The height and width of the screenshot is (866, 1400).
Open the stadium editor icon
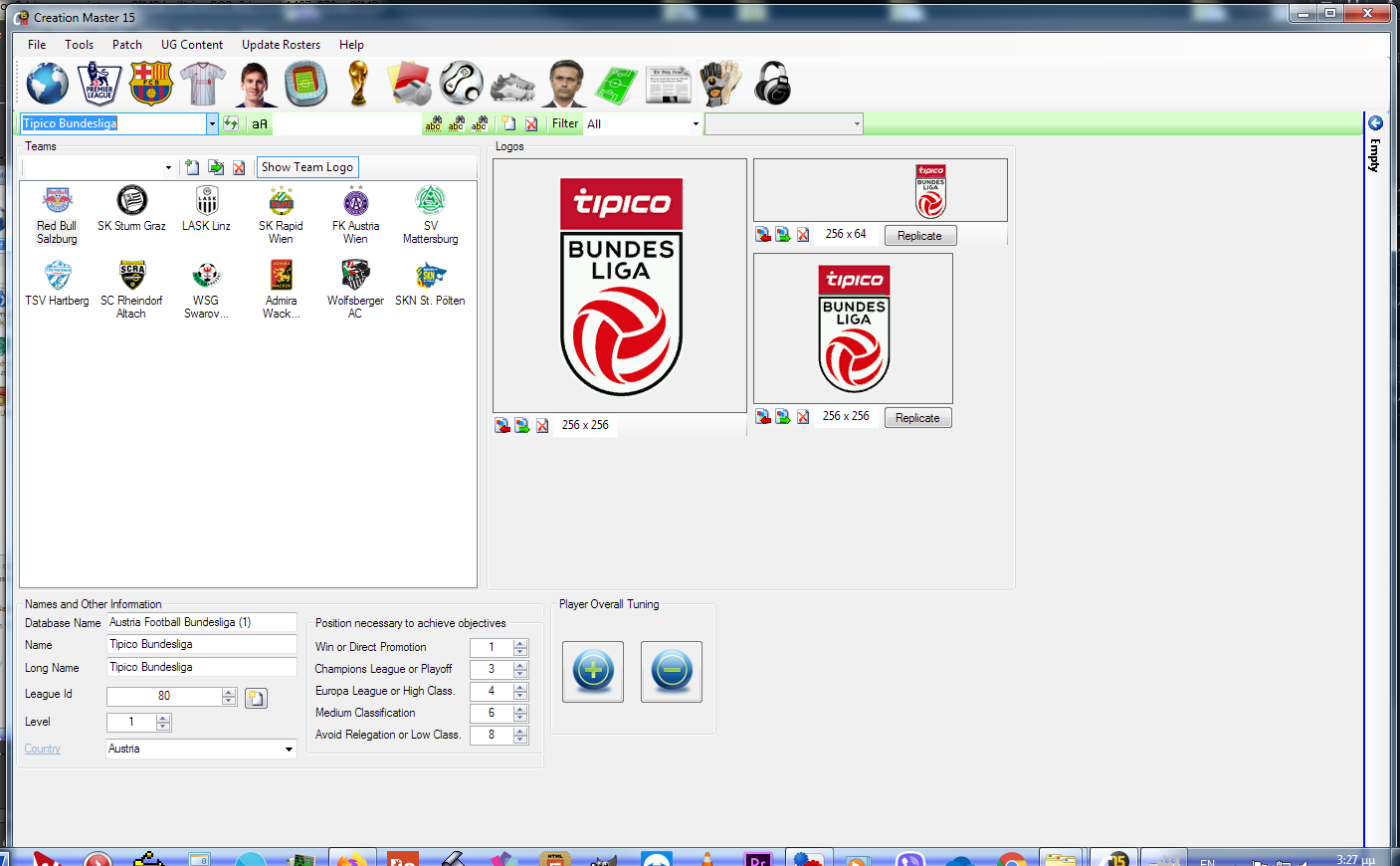(306, 84)
